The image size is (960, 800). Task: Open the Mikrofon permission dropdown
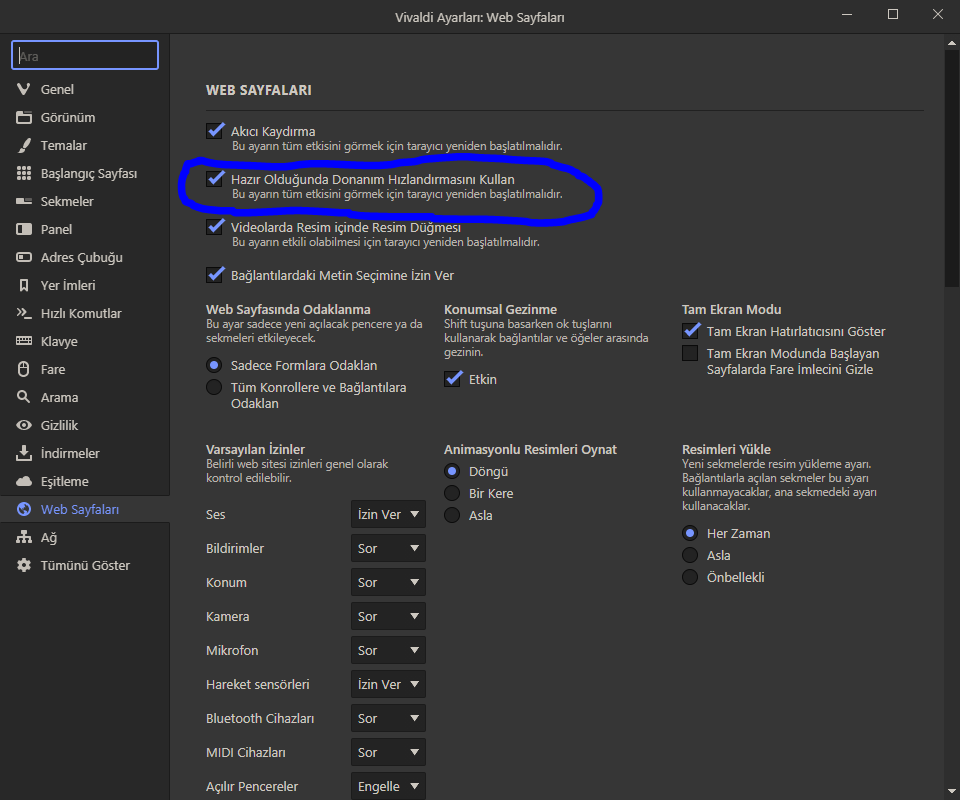pyautogui.click(x=388, y=650)
